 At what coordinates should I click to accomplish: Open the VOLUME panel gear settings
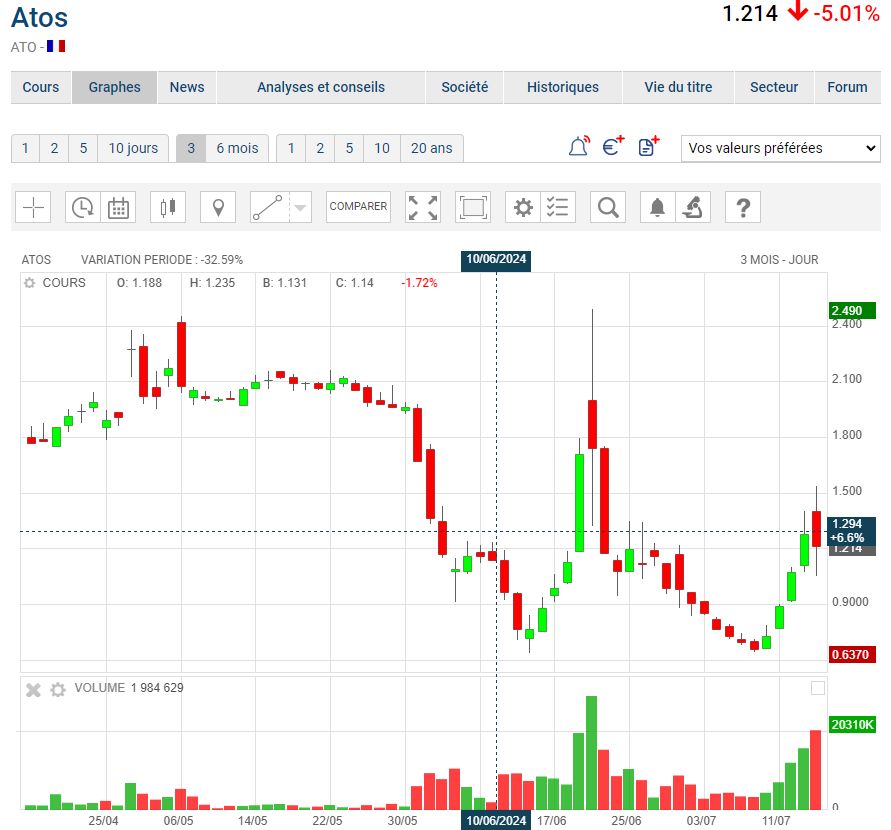[57, 690]
